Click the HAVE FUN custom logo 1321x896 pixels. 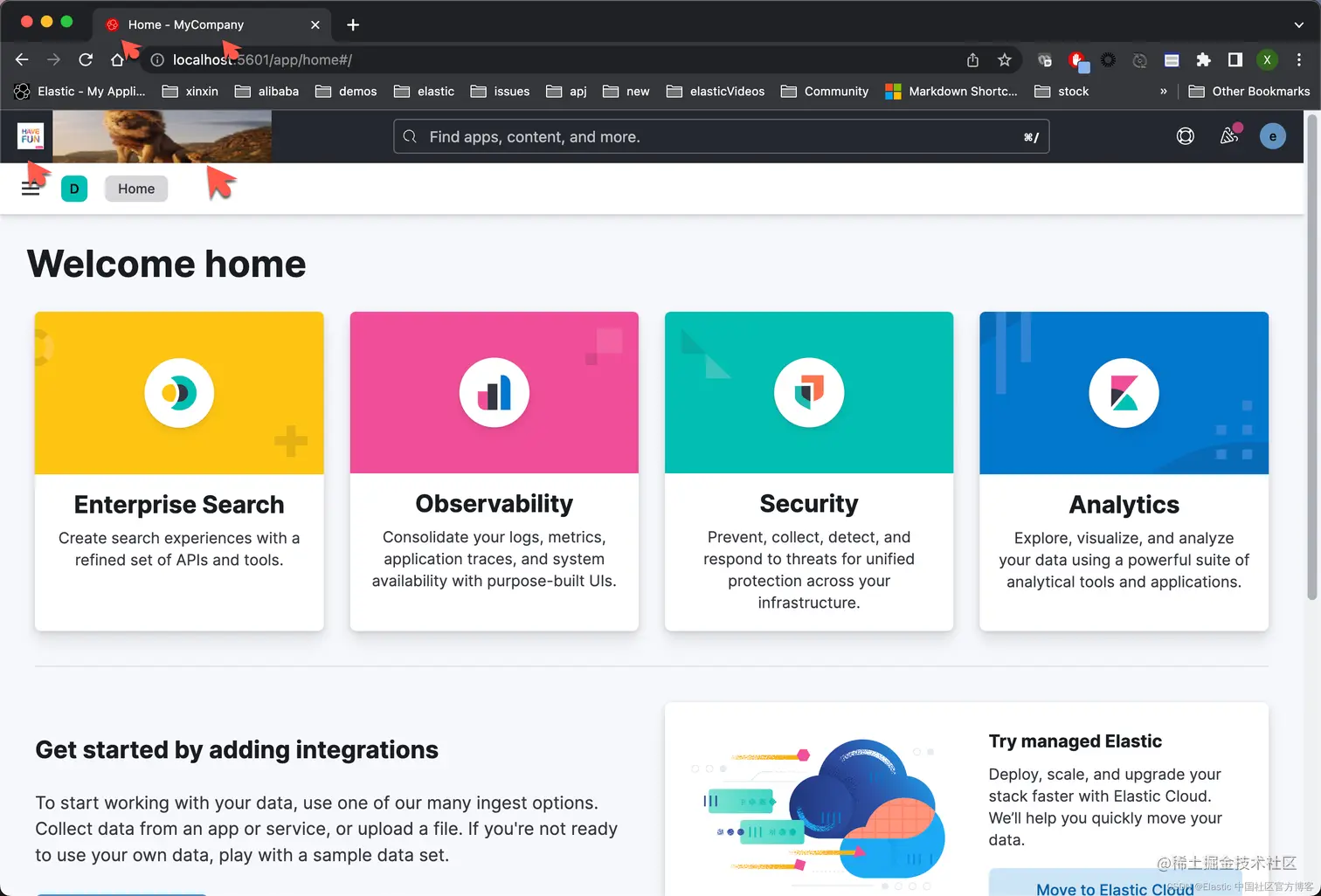(31, 136)
